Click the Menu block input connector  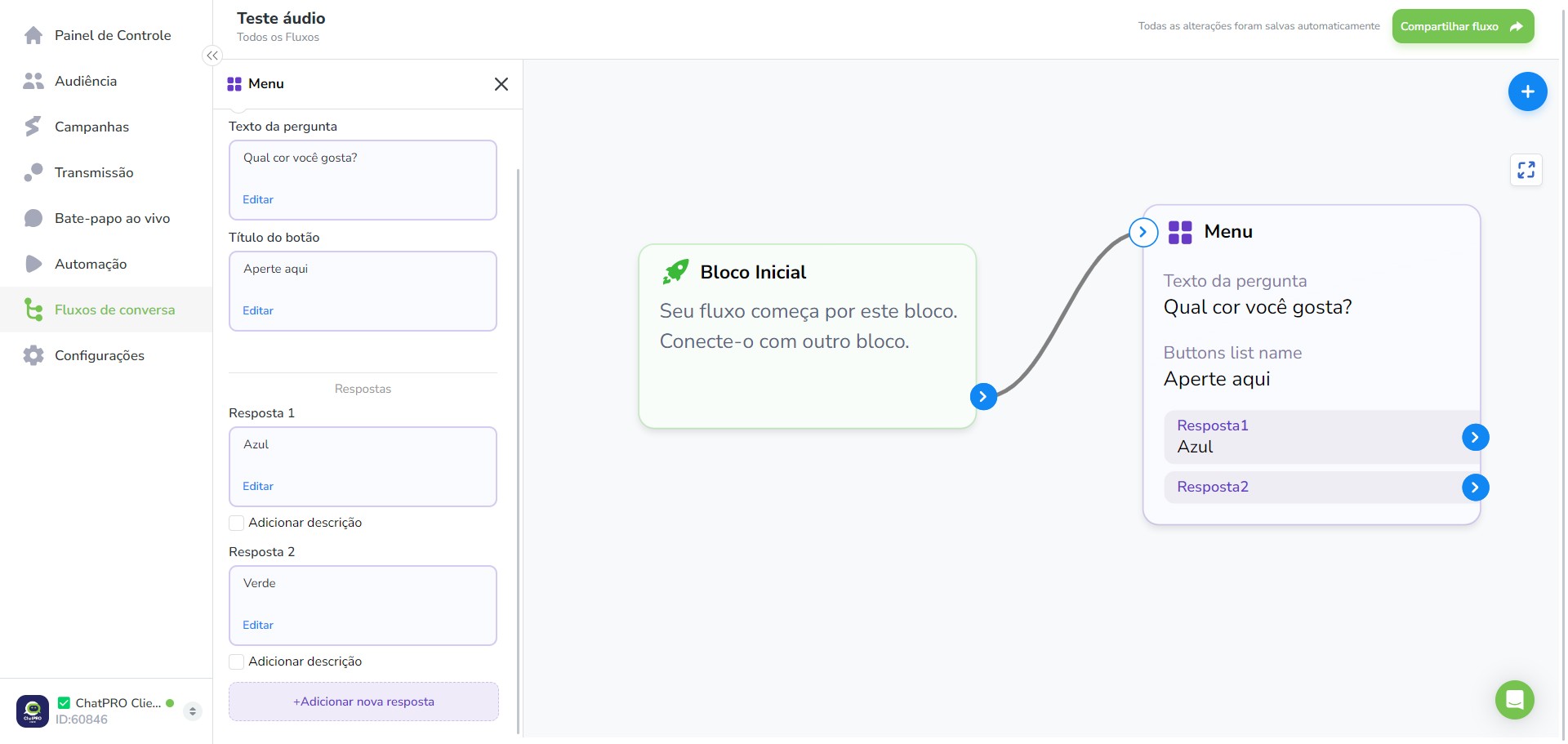pos(1143,232)
